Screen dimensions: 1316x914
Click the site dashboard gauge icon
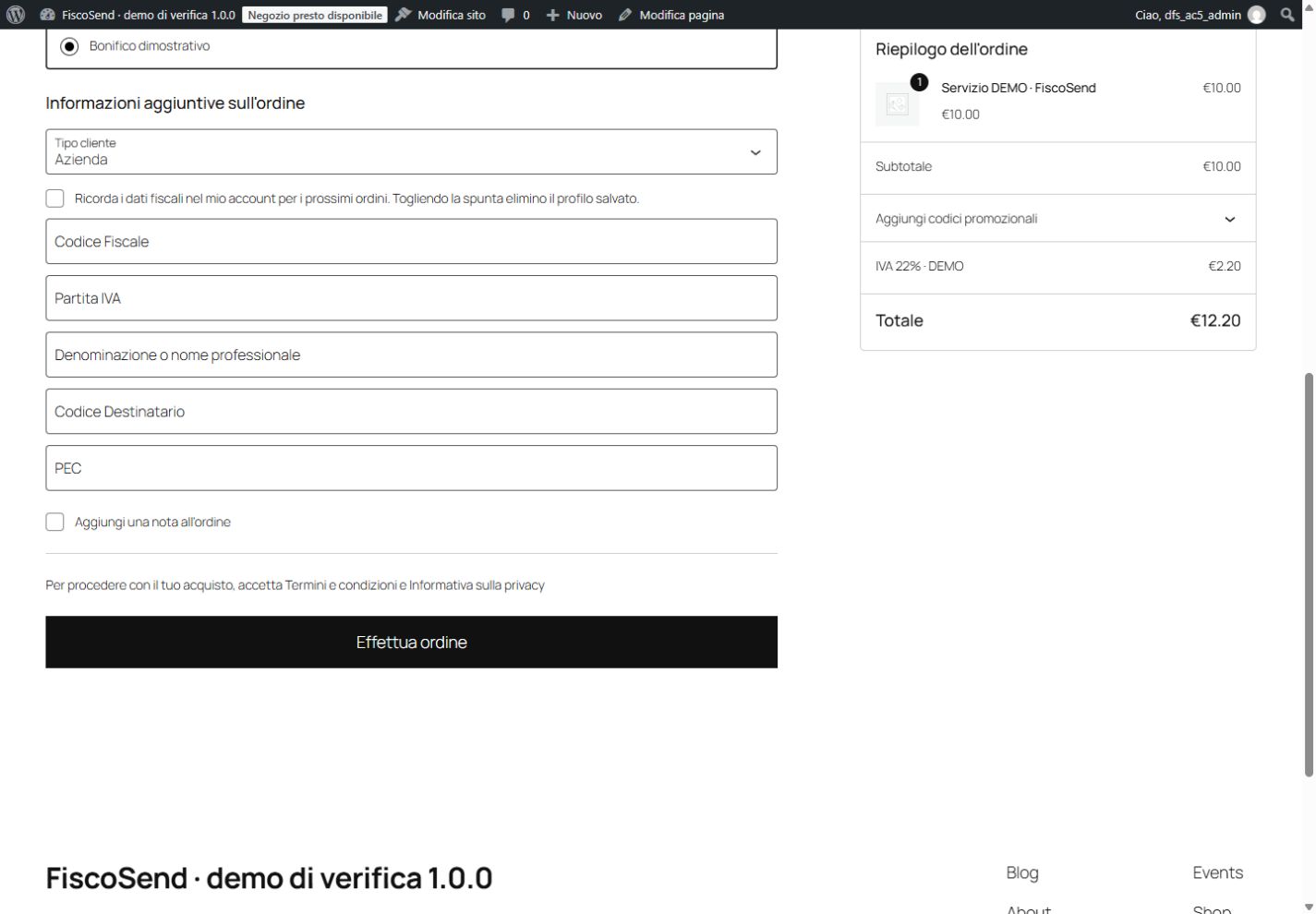point(48,15)
